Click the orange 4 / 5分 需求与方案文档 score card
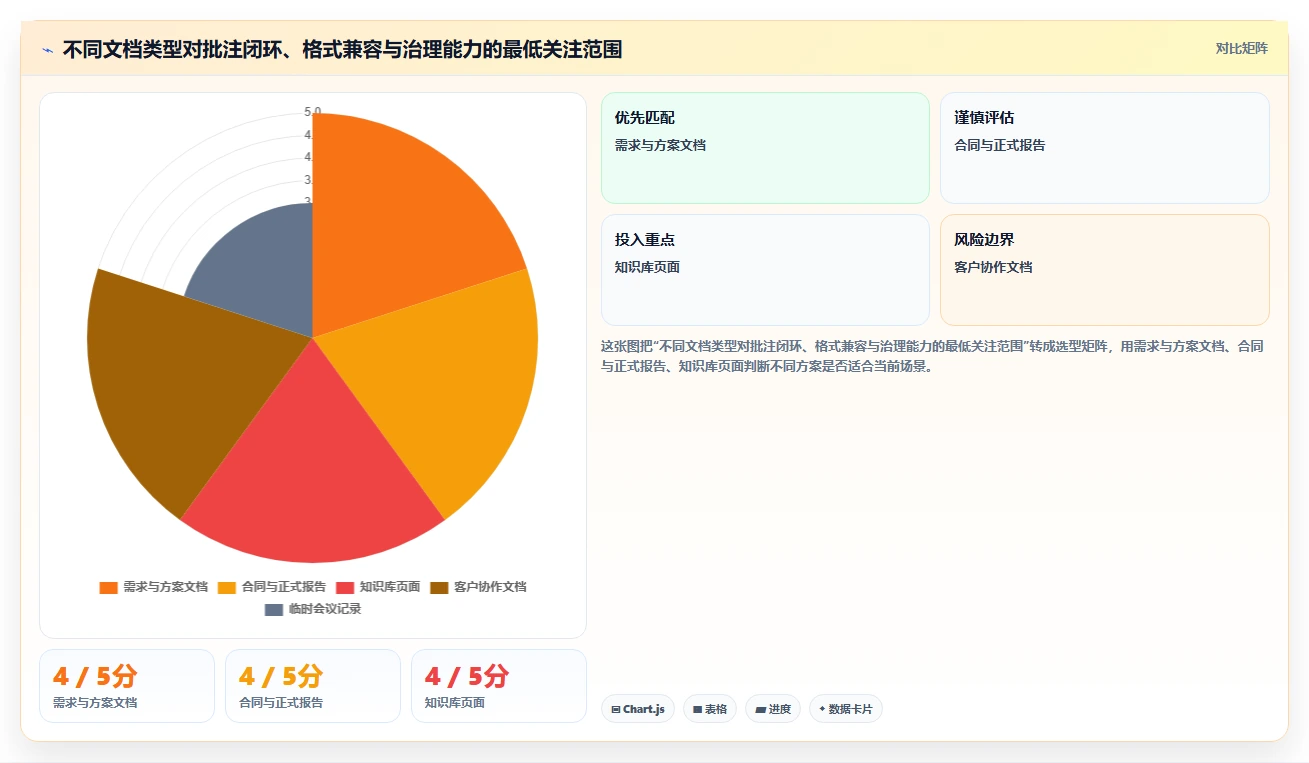The height and width of the screenshot is (763, 1309). point(127,686)
